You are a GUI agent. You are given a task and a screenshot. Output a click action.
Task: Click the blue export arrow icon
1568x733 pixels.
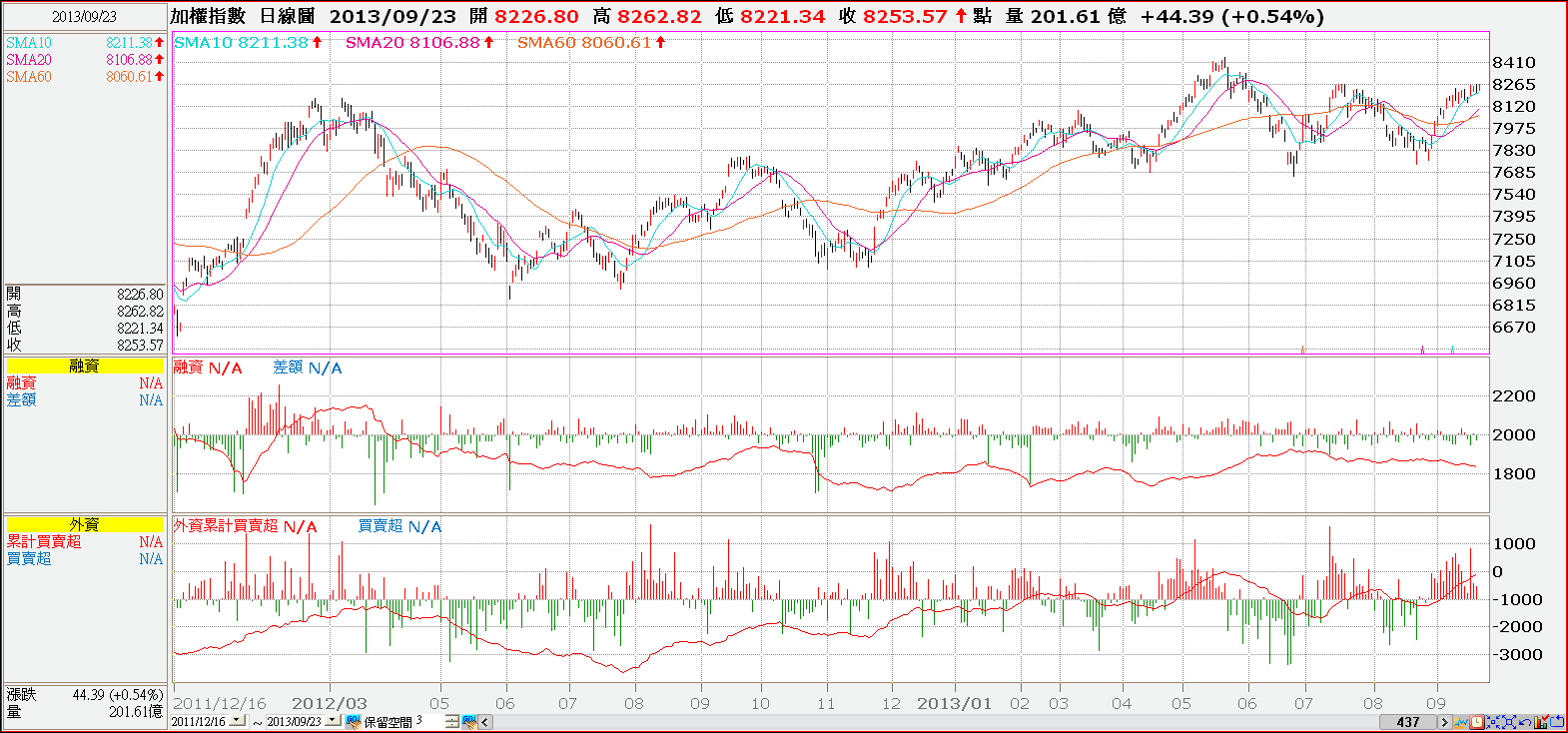1556,721
